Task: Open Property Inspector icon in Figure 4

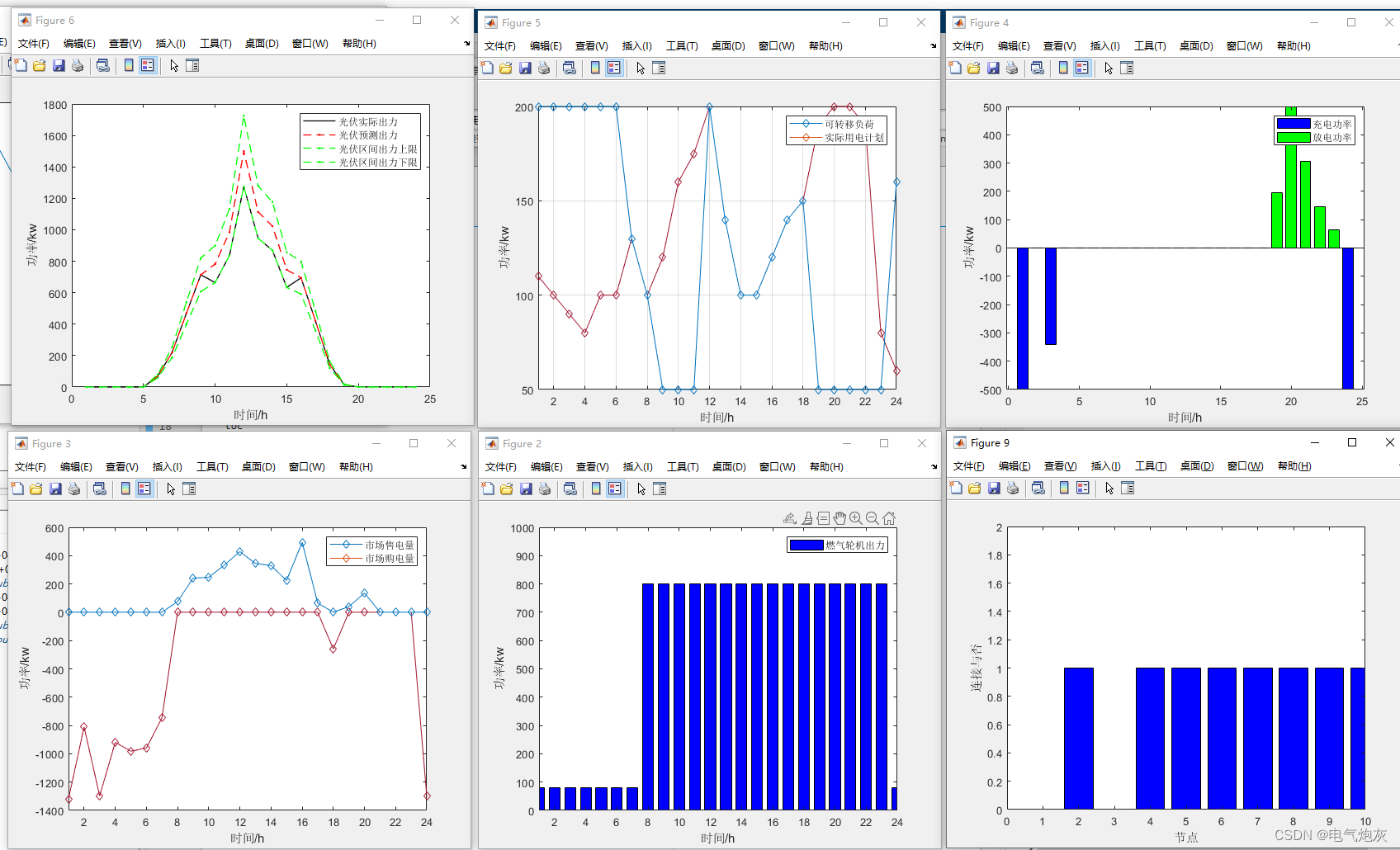Action: [1127, 68]
